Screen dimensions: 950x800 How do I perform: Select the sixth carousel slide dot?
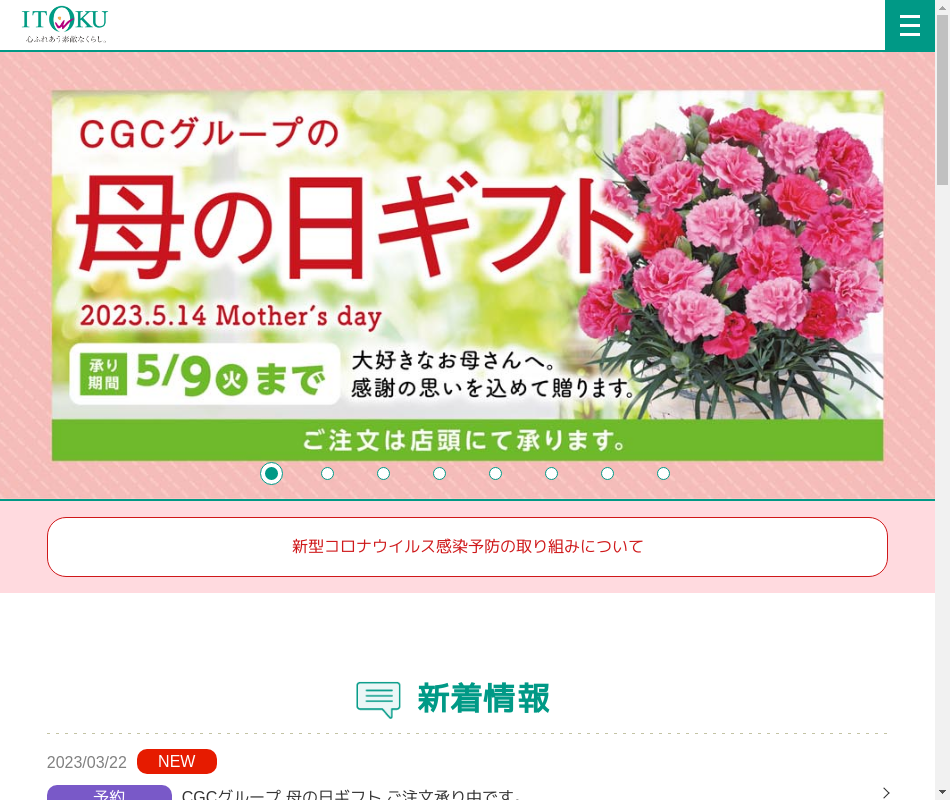point(551,473)
